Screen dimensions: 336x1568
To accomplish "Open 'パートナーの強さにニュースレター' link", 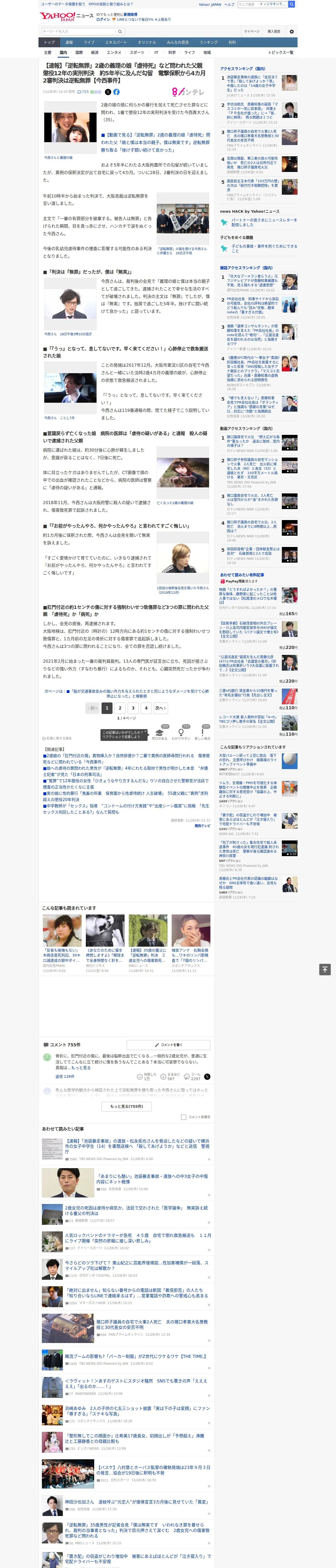I will (264, 222).
